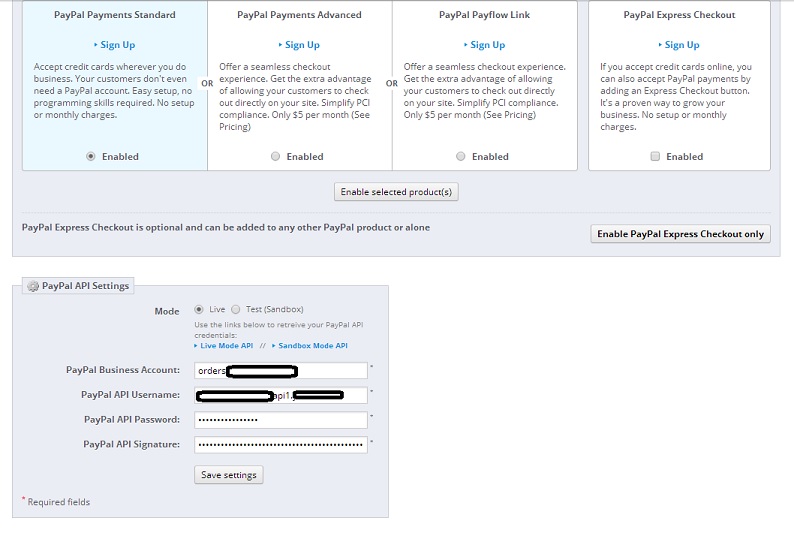Image resolution: width=794 pixels, height=539 pixels.
Task: Check PayPal Express Checkout Enabled checkbox
Action: tap(655, 157)
